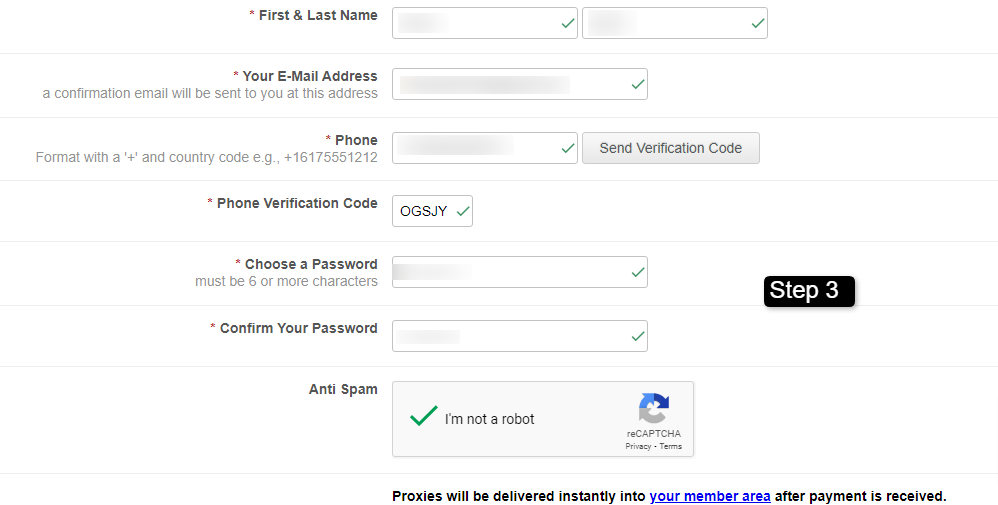Open reCAPTCHA Terms link

671,446
